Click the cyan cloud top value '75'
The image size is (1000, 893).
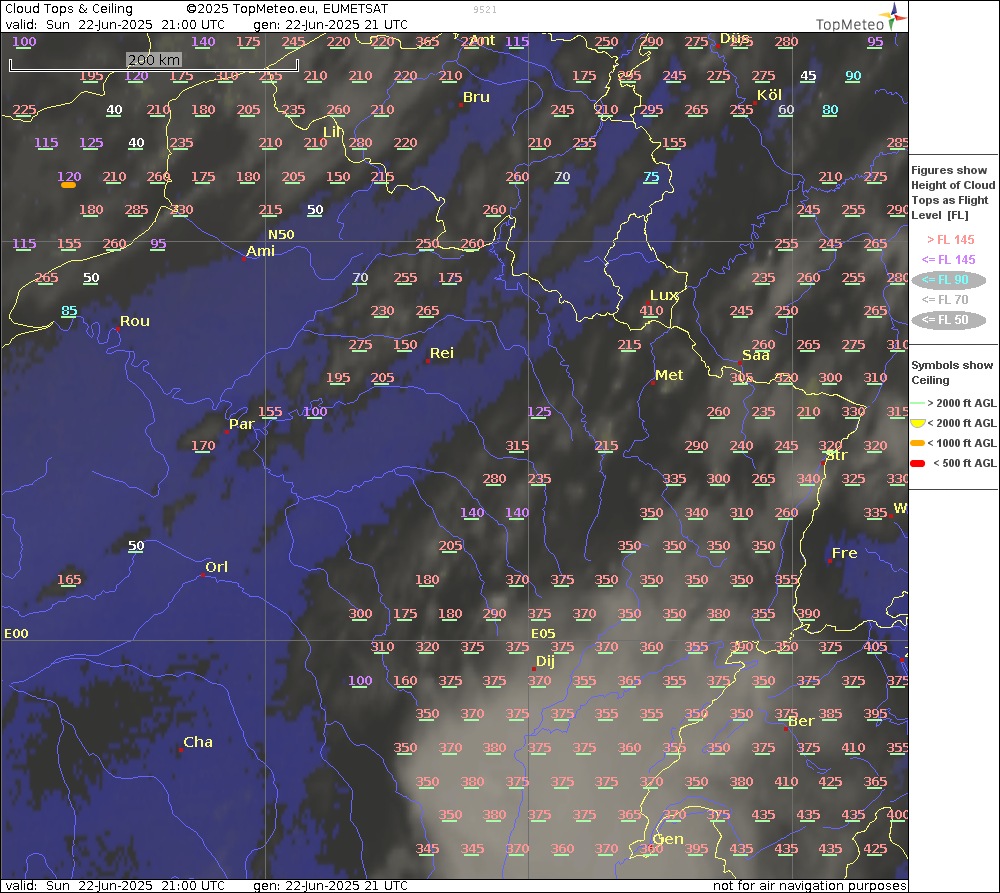(x=651, y=177)
